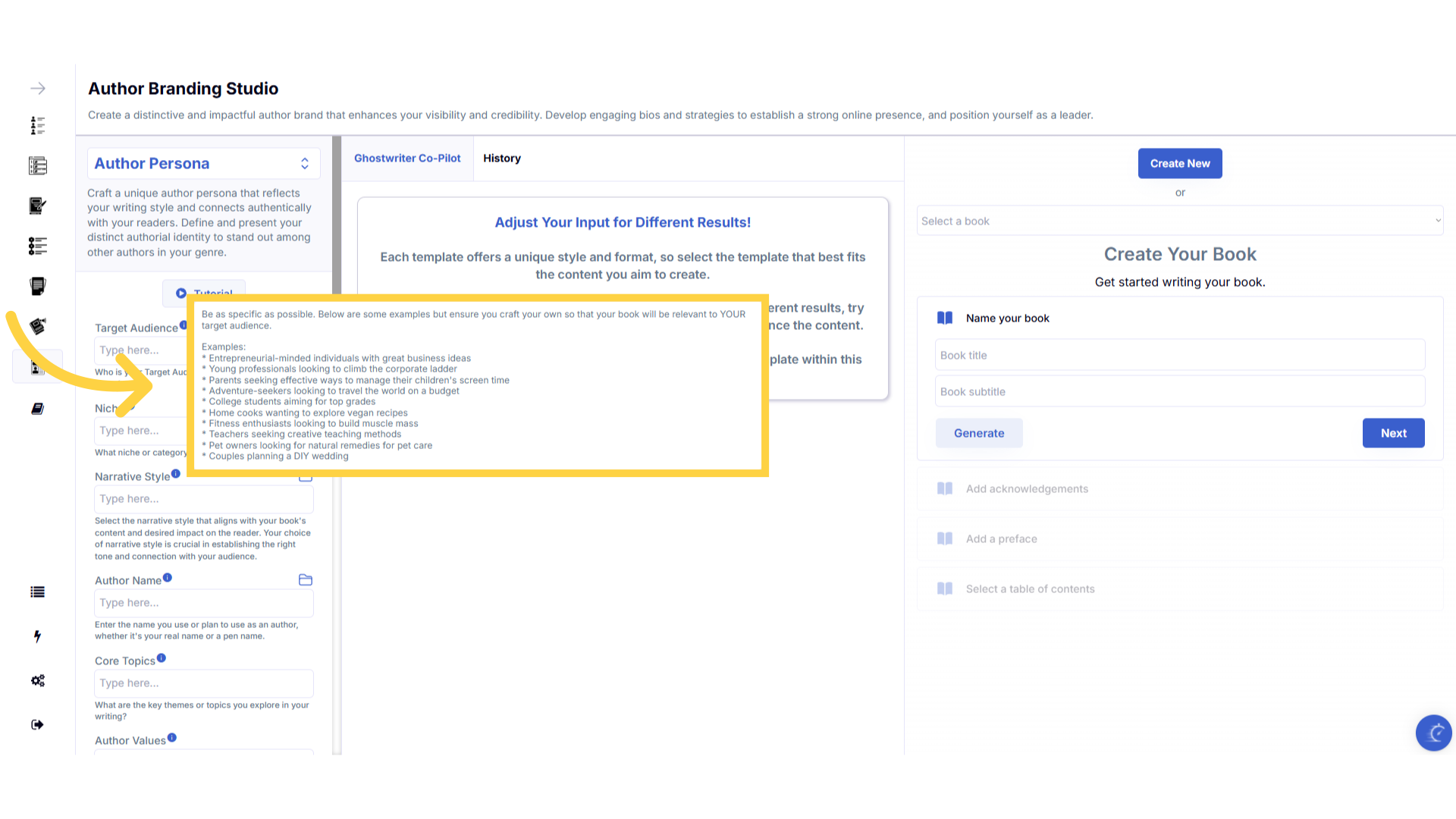Switch to the History tab
Screen dimensions: 1456x819
click(501, 158)
